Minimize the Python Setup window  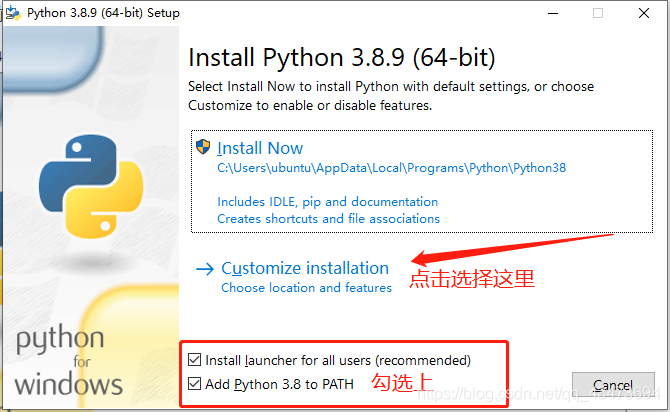[x=553, y=13]
